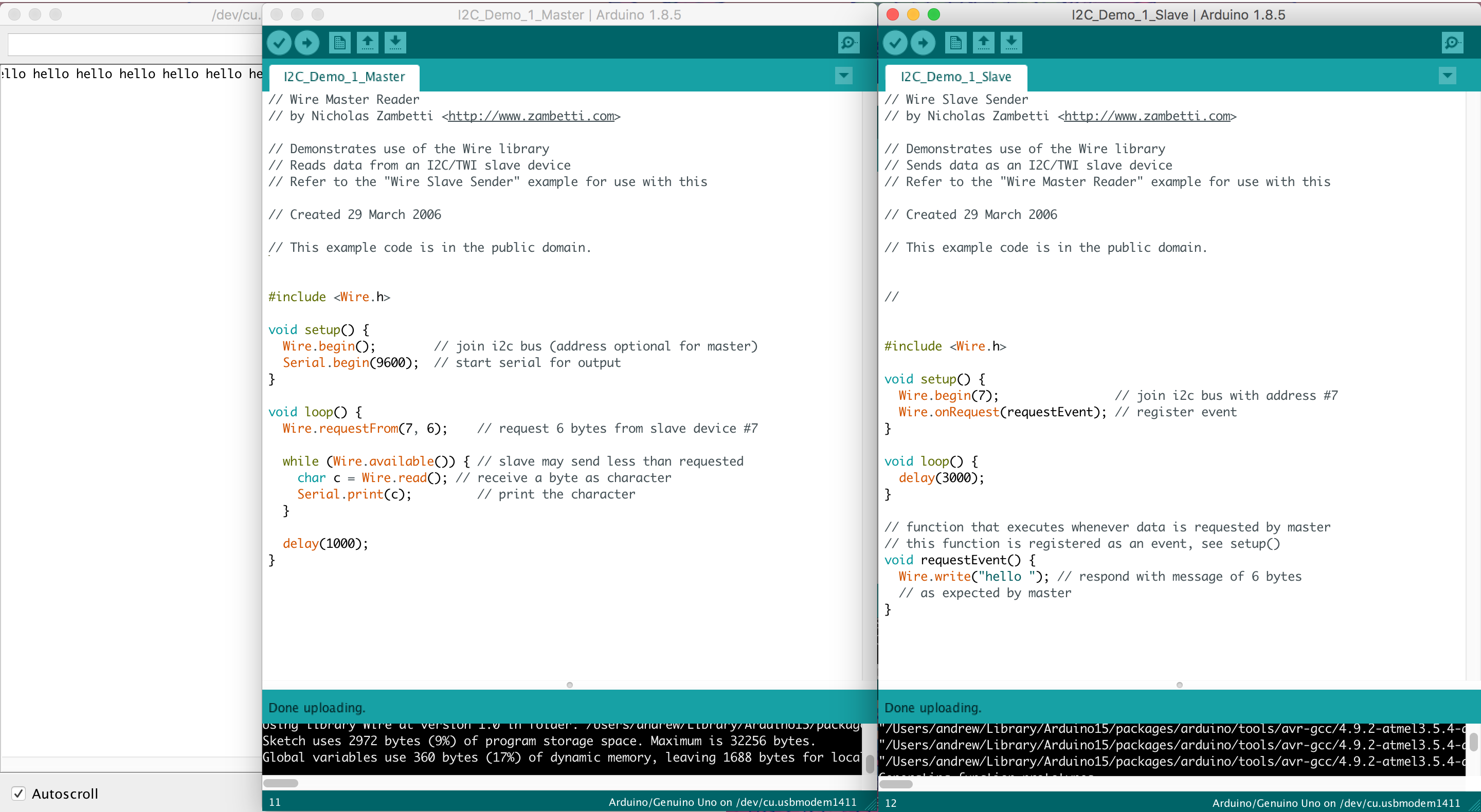Click Slave console vertical scrollbar thumb
1481x812 pixels.
[1473, 742]
